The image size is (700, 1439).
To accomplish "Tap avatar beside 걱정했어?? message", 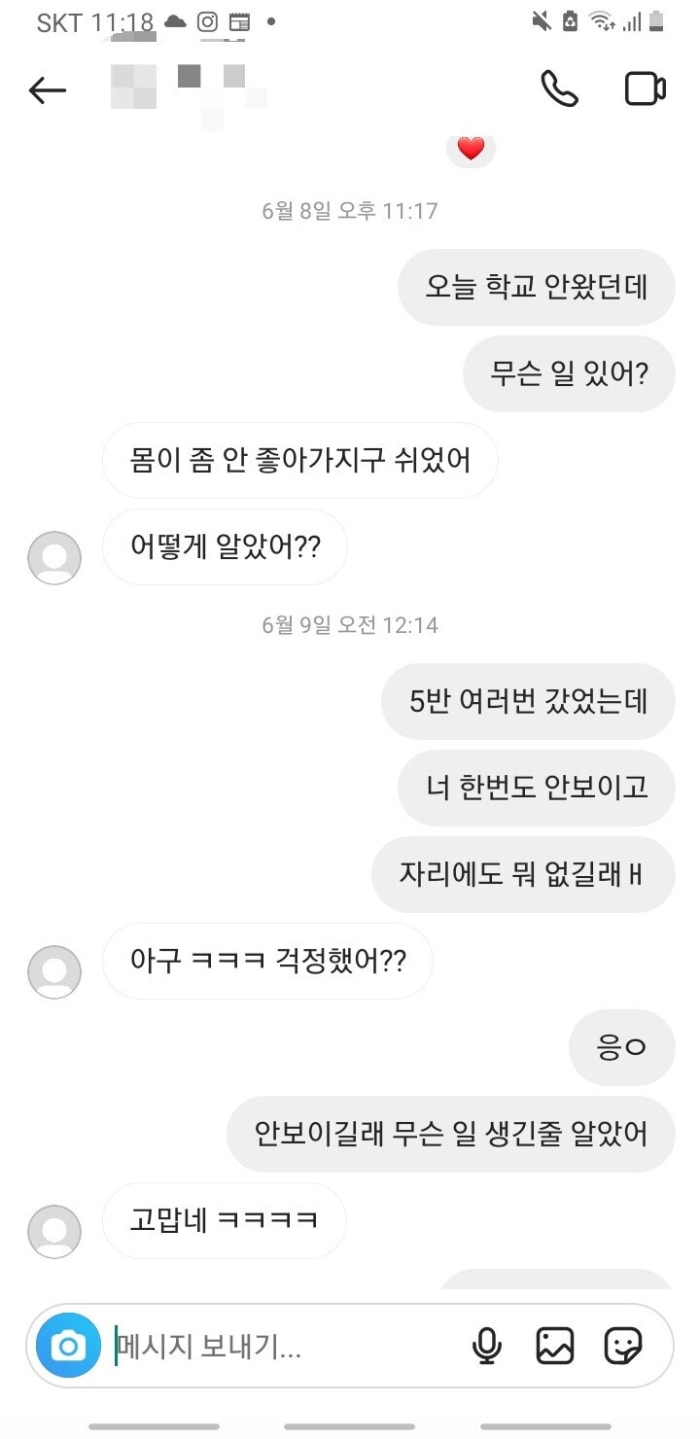I will (54, 971).
